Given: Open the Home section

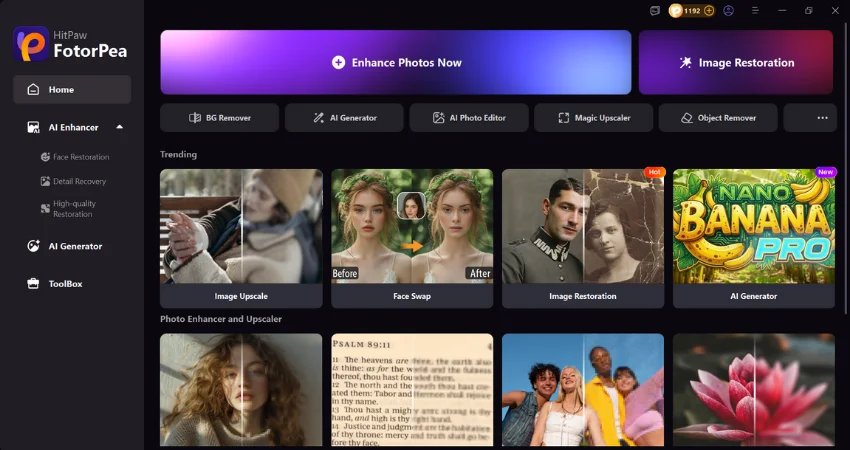Looking at the screenshot, I should point(72,89).
